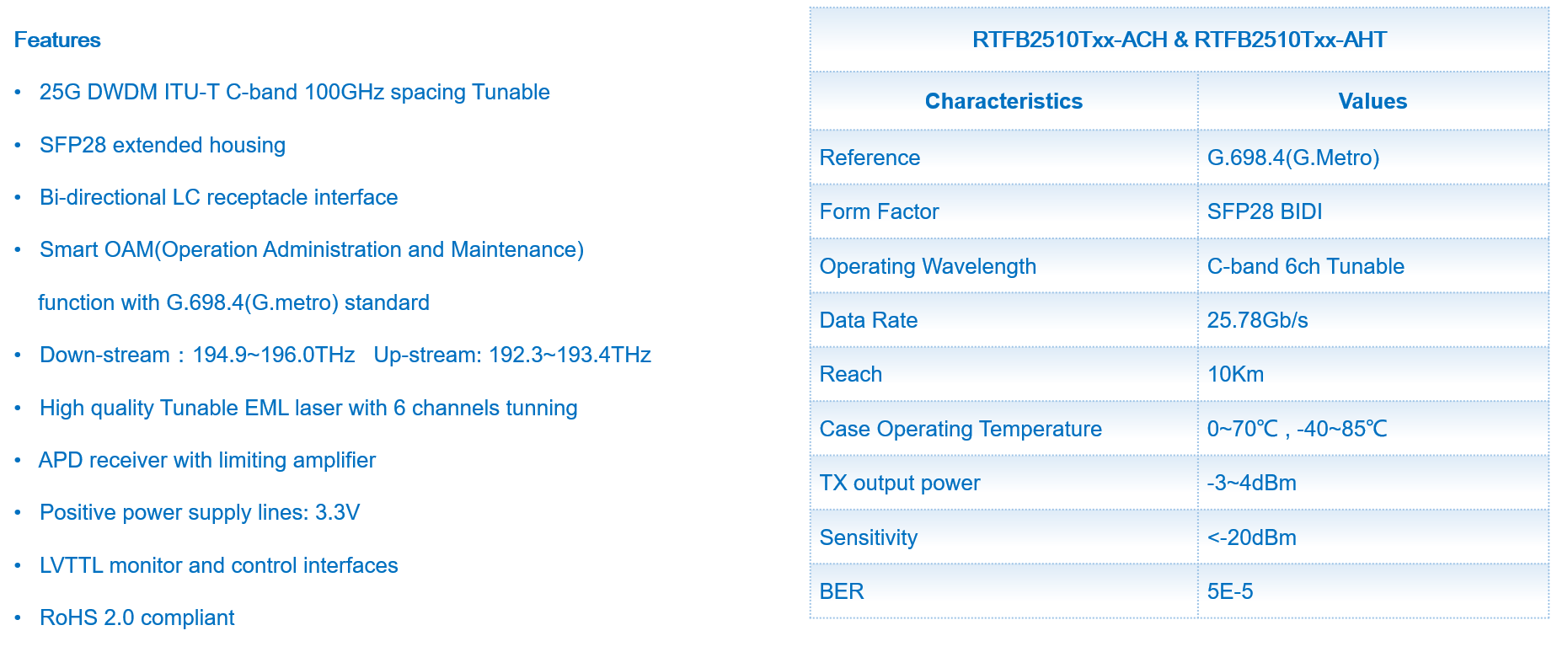The image size is (1568, 652).
Task: Click the Values column header
Action: [x=1372, y=101]
